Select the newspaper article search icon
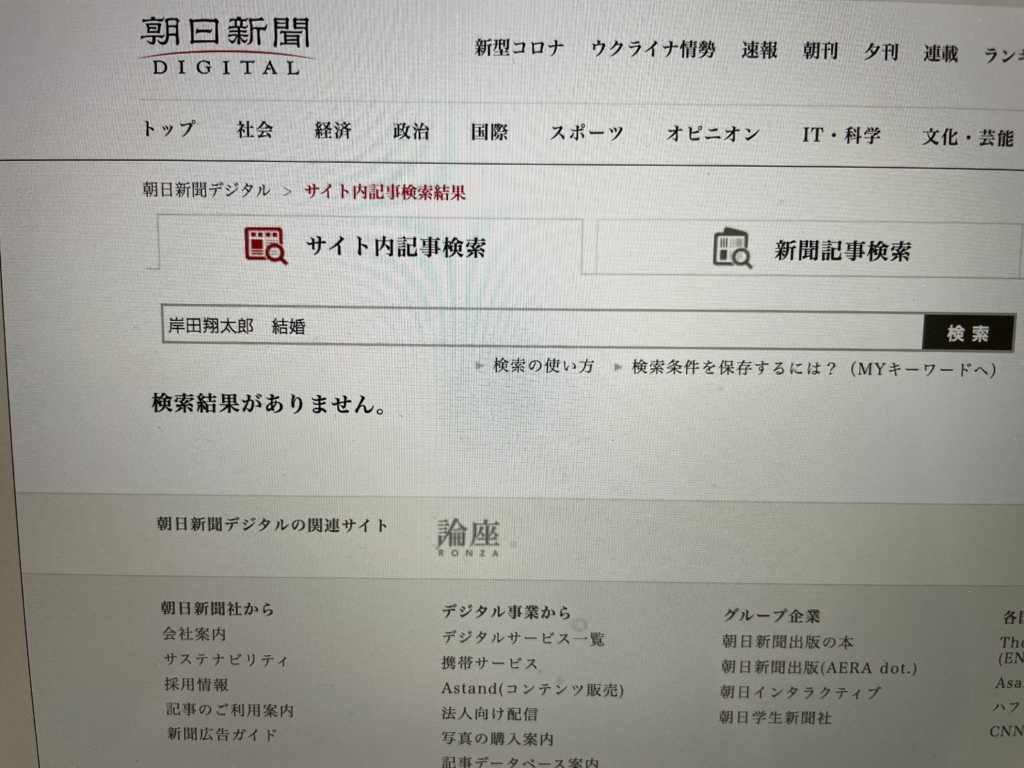This screenshot has width=1024, height=768. (732, 248)
